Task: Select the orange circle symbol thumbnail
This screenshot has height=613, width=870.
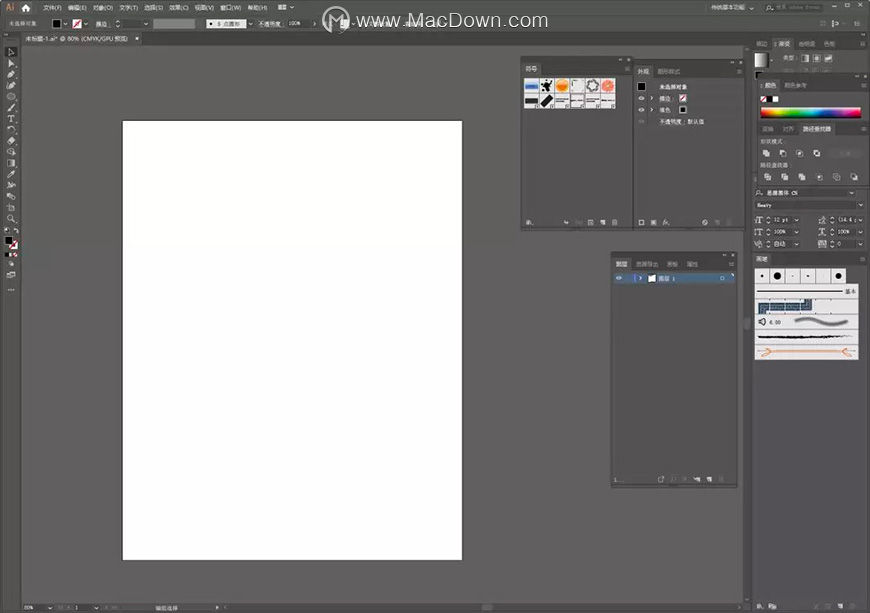Action: (562, 85)
